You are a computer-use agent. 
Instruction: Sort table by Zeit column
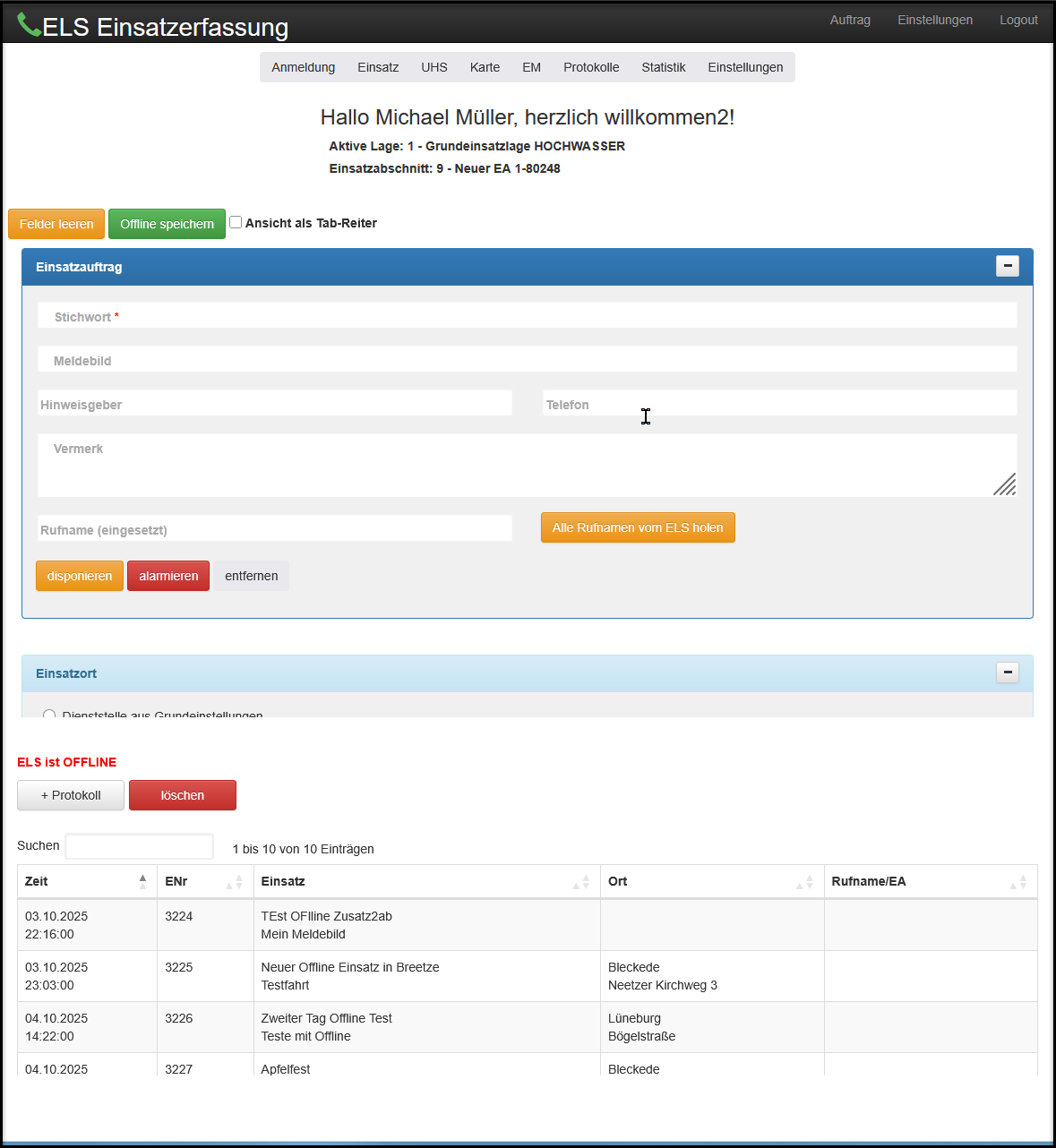point(142,881)
